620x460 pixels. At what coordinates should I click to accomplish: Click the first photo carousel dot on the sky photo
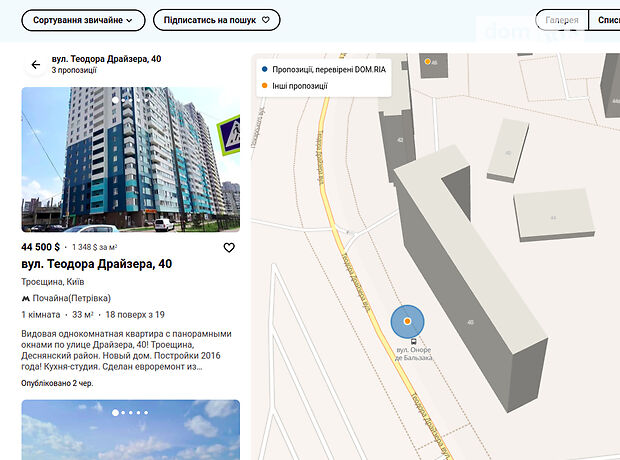pos(115,413)
